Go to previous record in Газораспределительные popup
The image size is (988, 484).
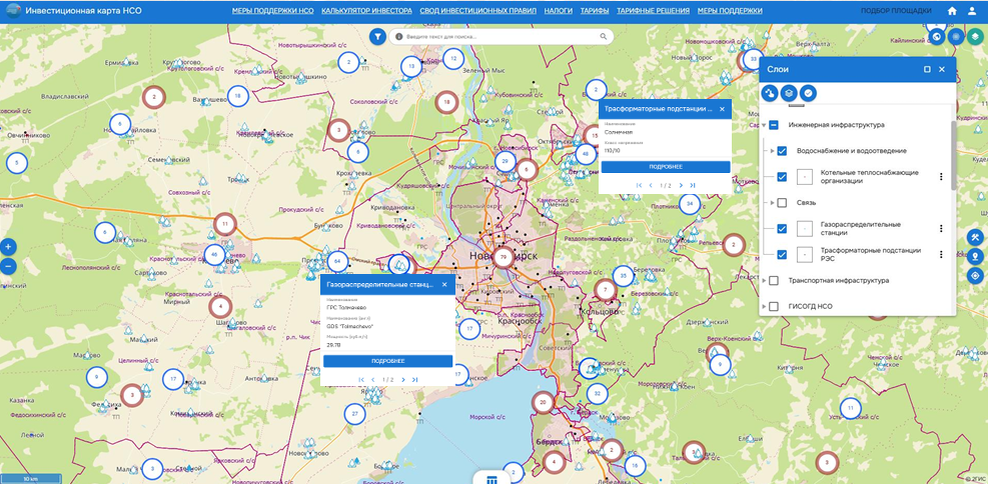[x=373, y=380]
